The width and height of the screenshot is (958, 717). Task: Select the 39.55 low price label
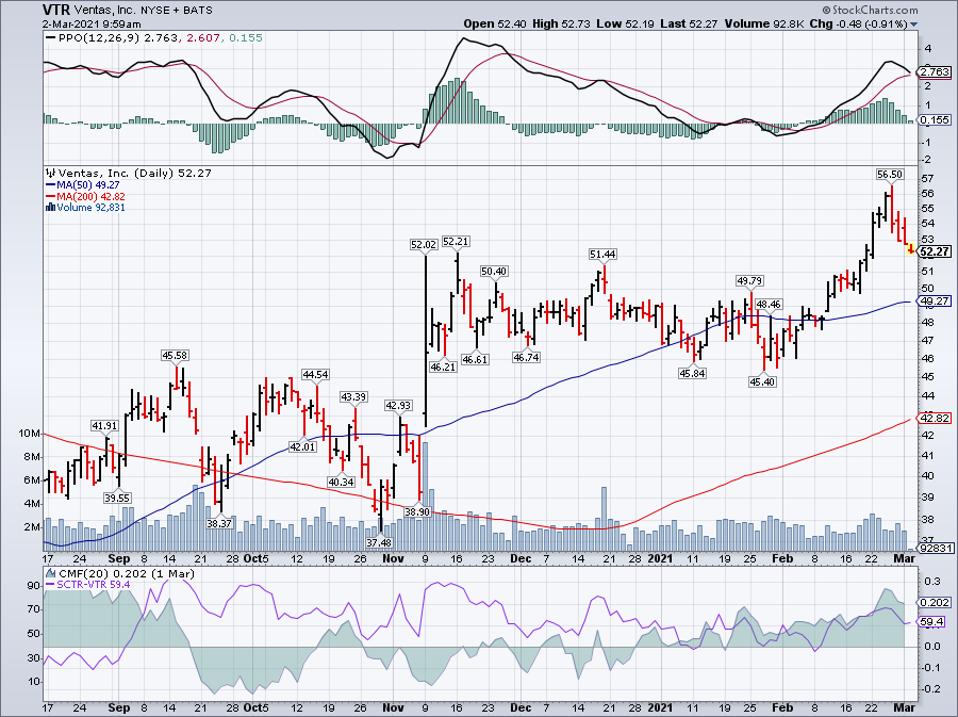117,498
